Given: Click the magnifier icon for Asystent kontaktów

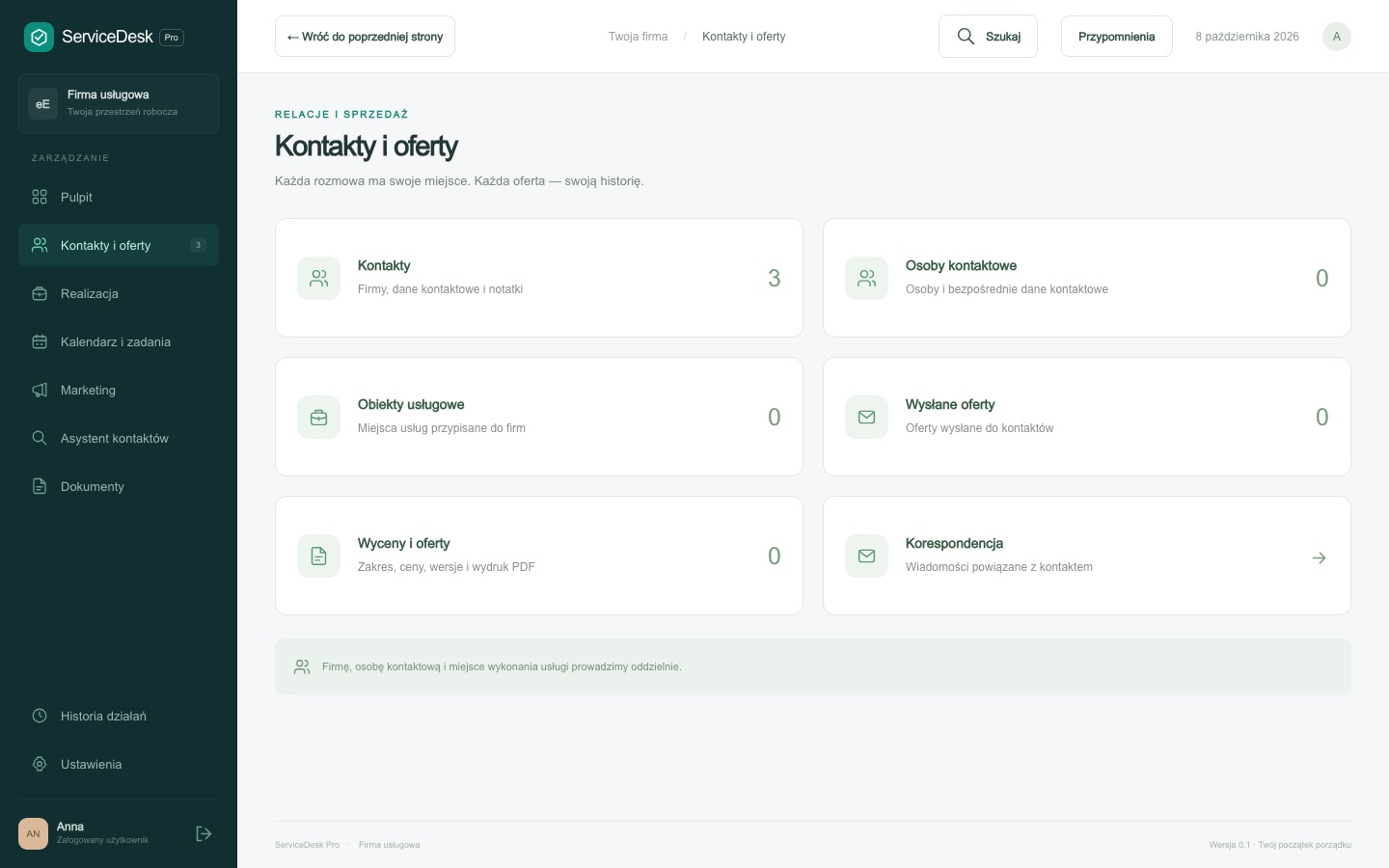Looking at the screenshot, I should coord(40,438).
